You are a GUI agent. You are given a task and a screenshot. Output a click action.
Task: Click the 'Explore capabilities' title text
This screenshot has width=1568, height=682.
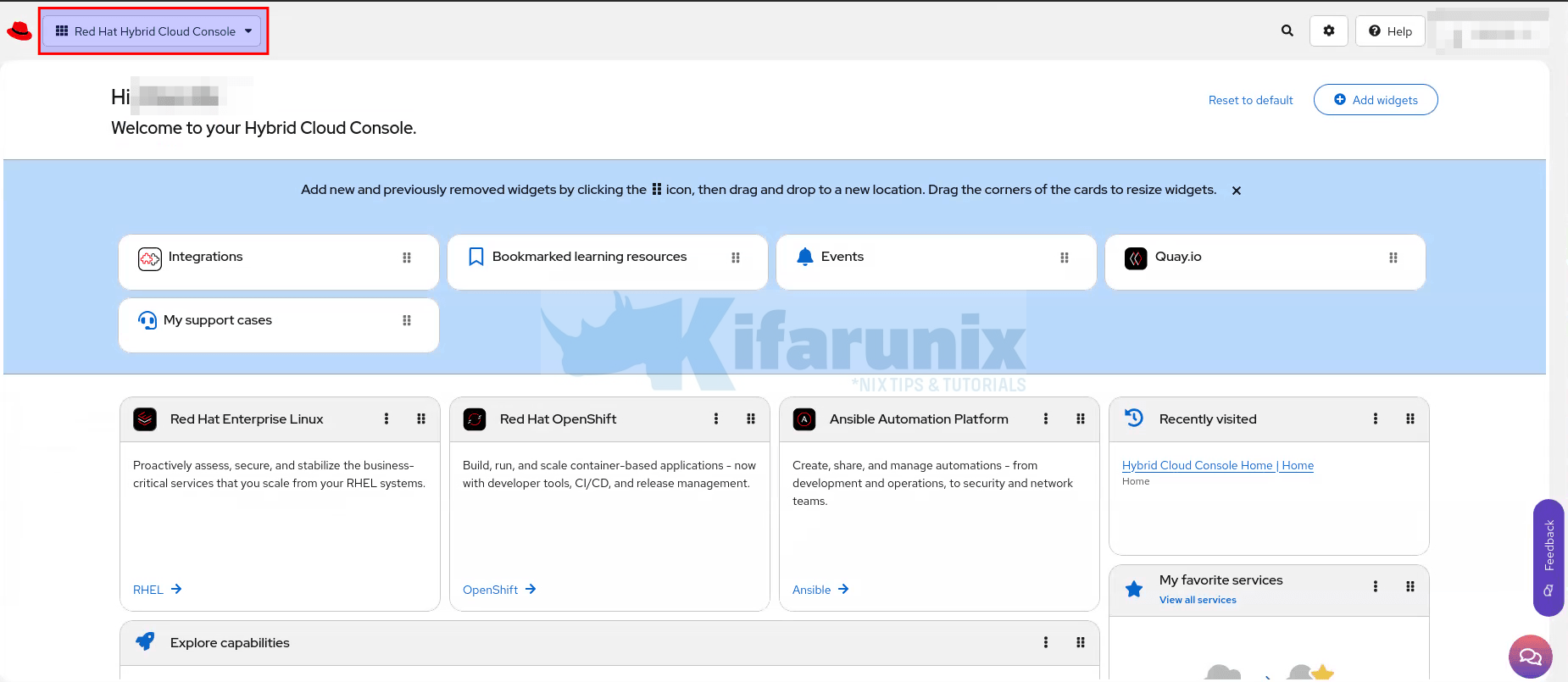pyautogui.click(x=230, y=643)
